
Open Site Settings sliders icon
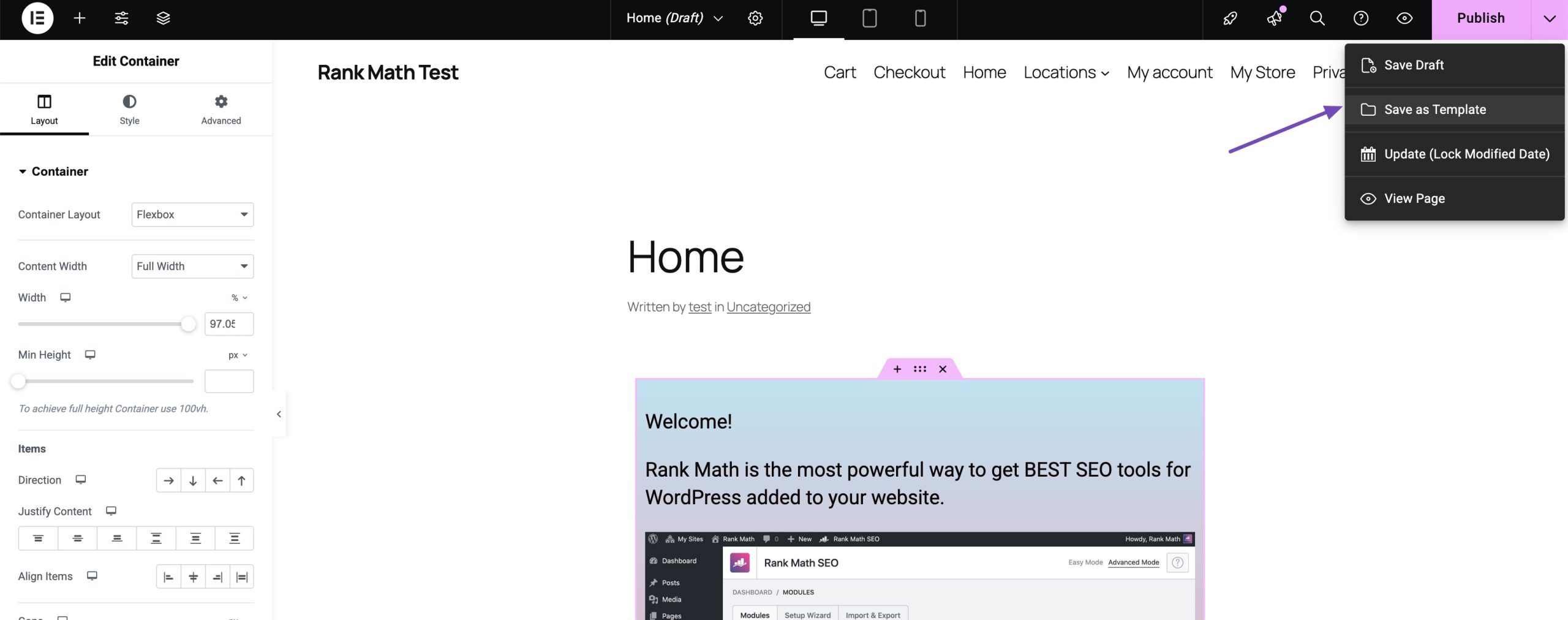click(x=121, y=18)
